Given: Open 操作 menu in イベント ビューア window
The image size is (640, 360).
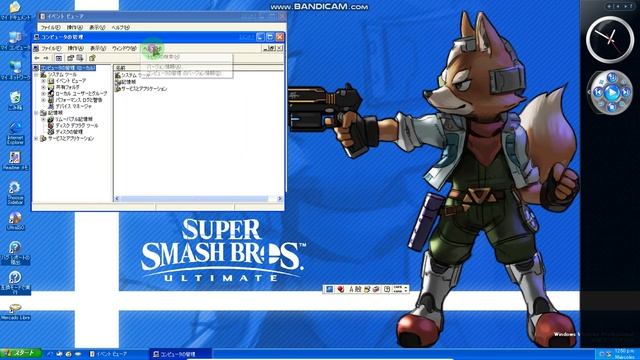Looking at the screenshot, I should (74, 27).
